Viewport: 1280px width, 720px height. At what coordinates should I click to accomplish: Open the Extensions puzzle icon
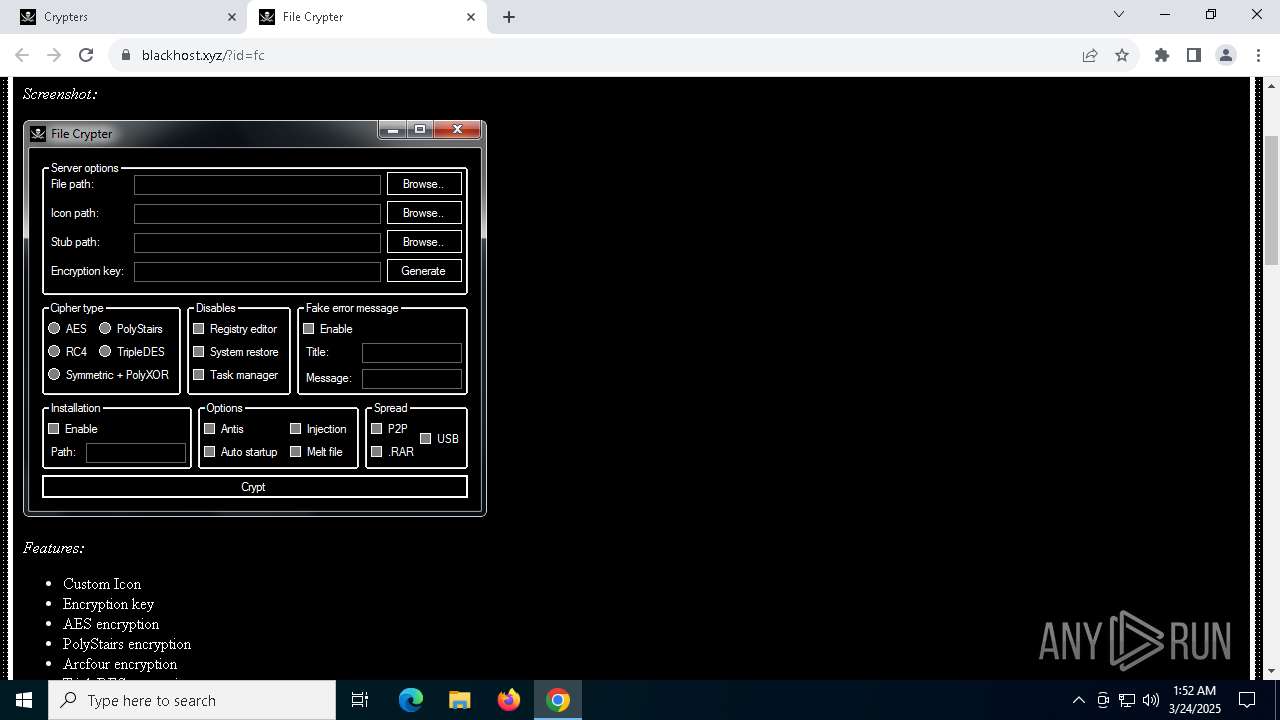1162,55
